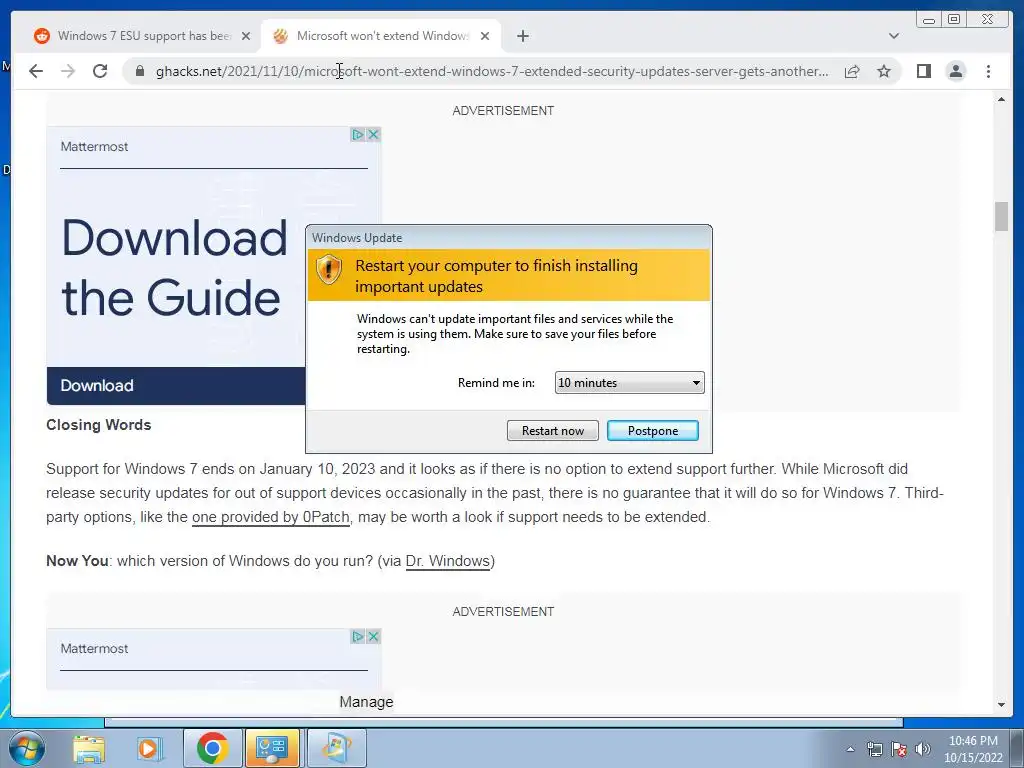Viewport: 1024px width, 768px height.
Task: Open the Control Panel taskbar item
Action: 272,748
